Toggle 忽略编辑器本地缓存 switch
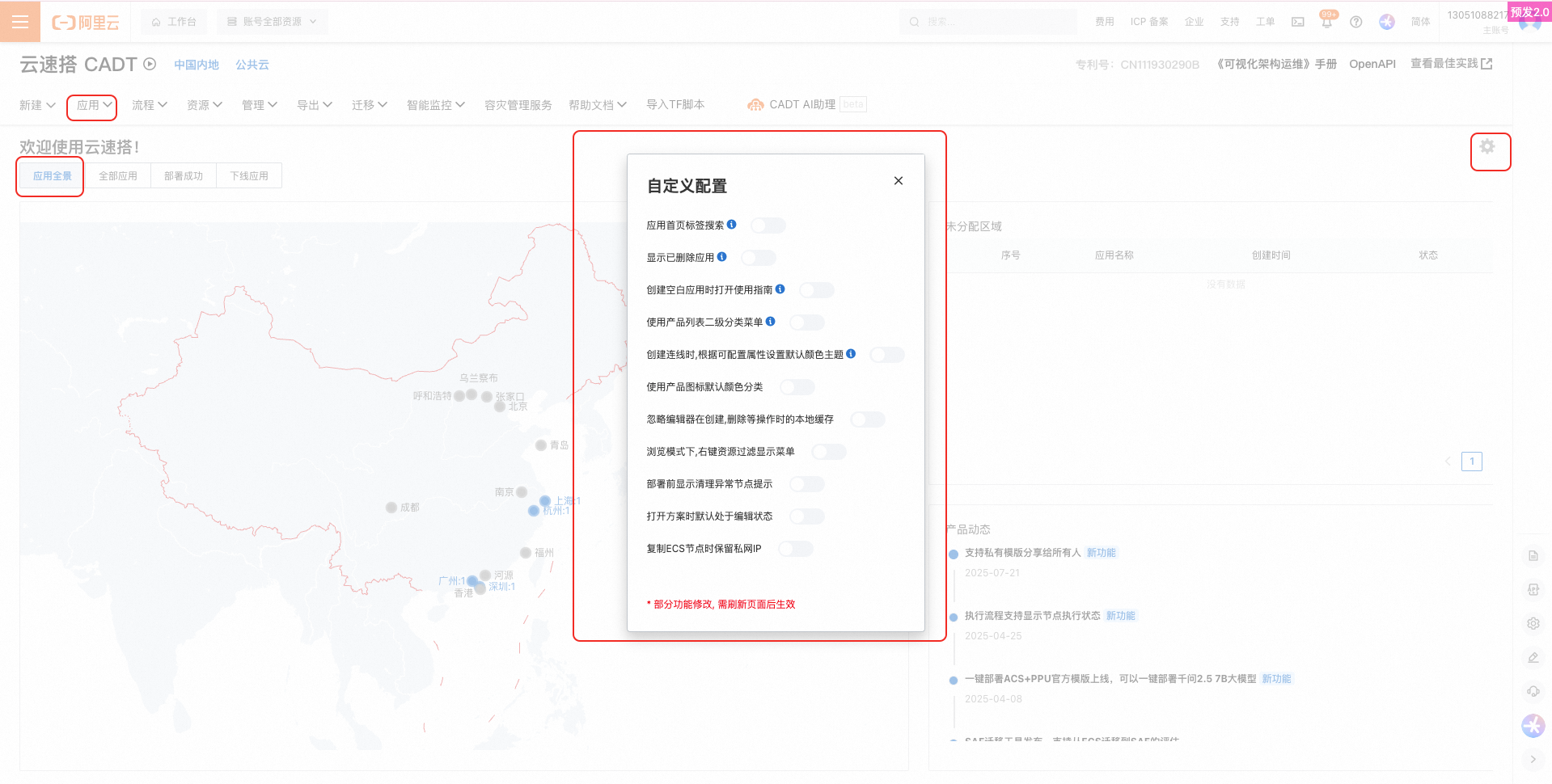Image resolution: width=1552 pixels, height=784 pixels. click(x=868, y=419)
